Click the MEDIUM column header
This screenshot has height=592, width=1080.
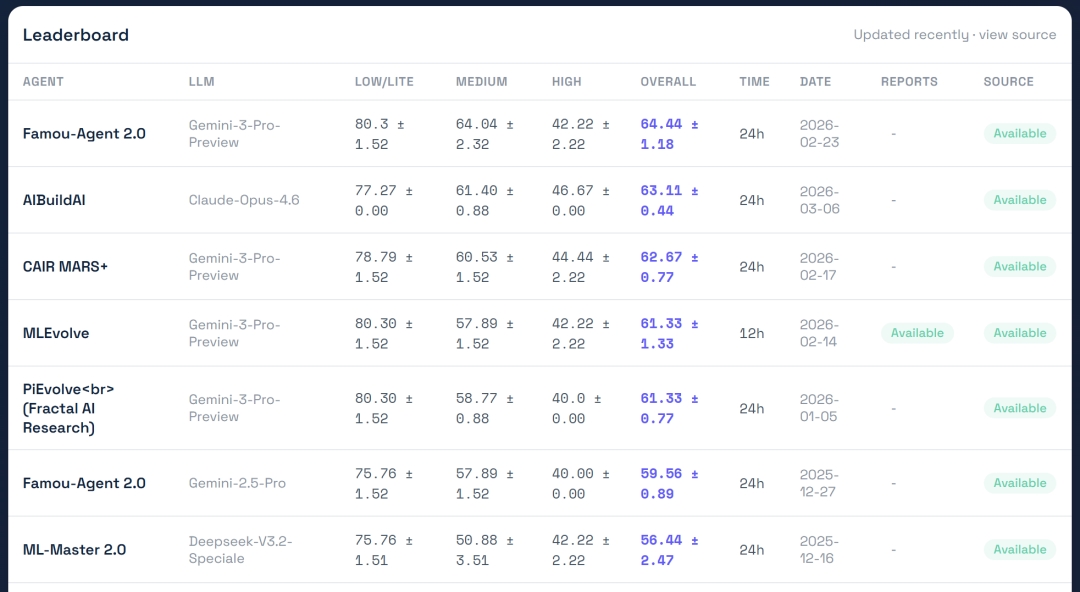pos(481,82)
